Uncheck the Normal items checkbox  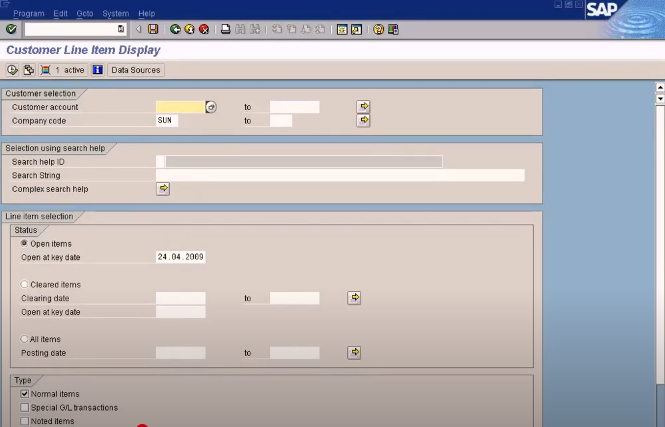tap(25, 394)
